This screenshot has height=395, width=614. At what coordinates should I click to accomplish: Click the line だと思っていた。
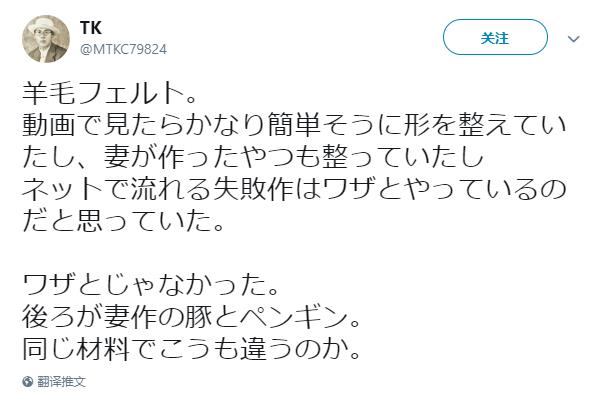click(124, 221)
